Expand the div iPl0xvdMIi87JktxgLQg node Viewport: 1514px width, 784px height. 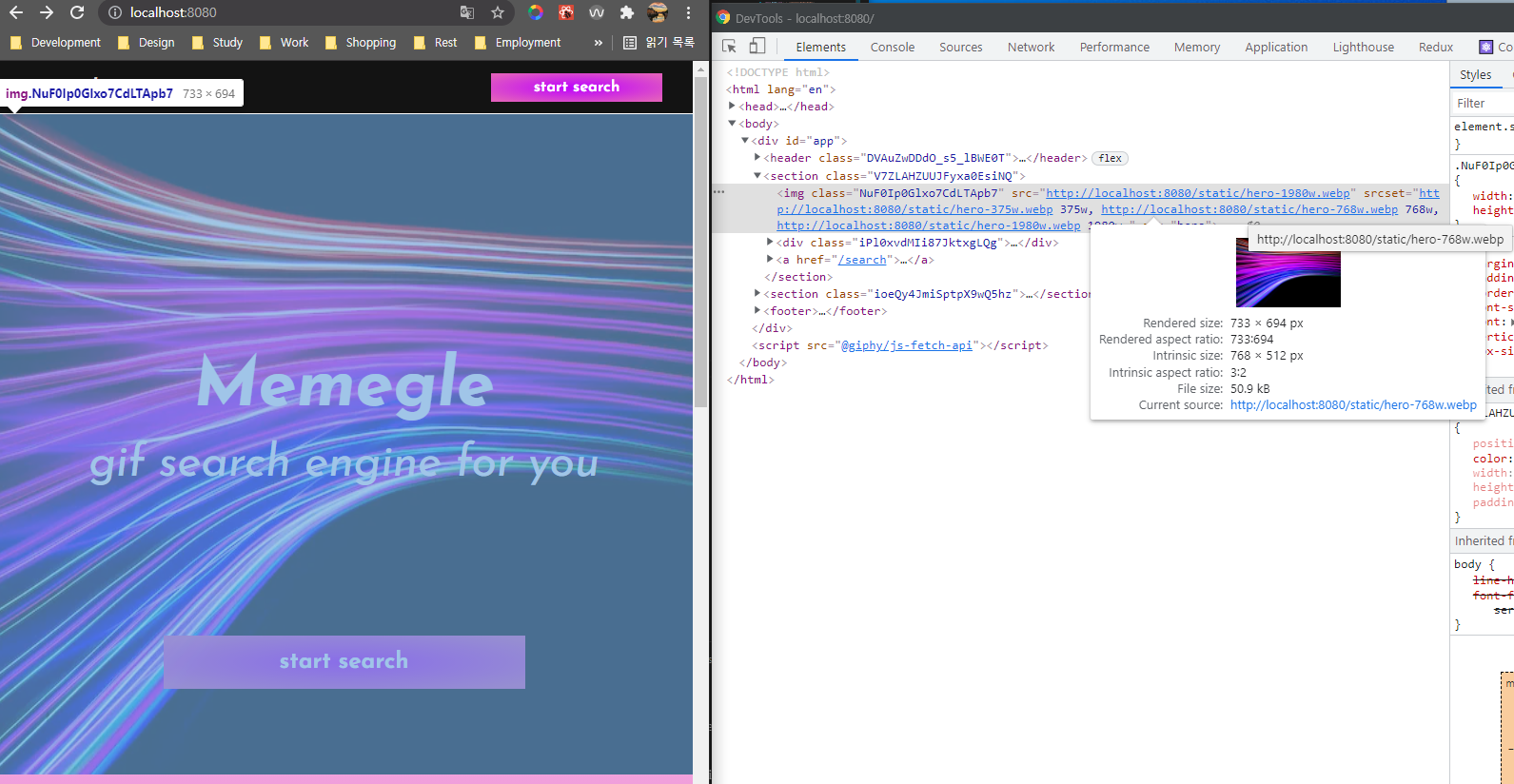click(x=770, y=242)
